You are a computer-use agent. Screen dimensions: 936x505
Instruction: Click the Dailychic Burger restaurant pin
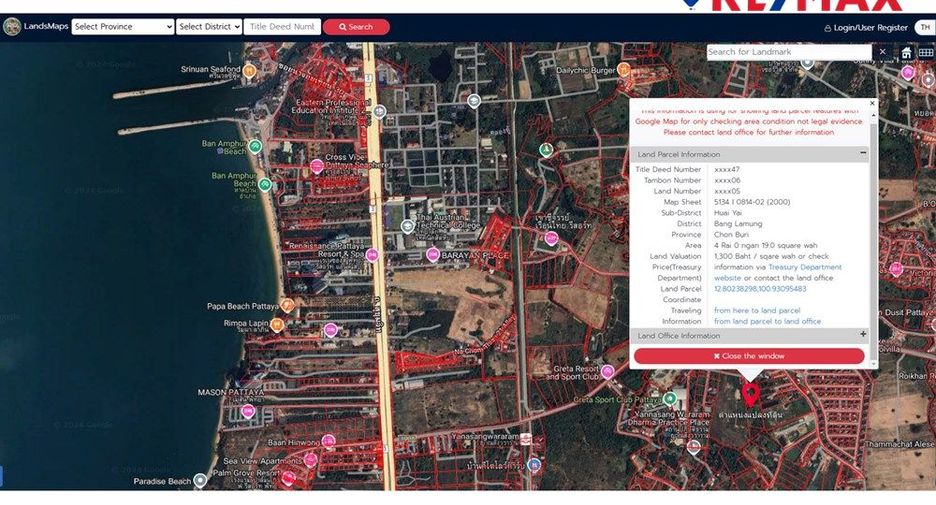tap(624, 70)
